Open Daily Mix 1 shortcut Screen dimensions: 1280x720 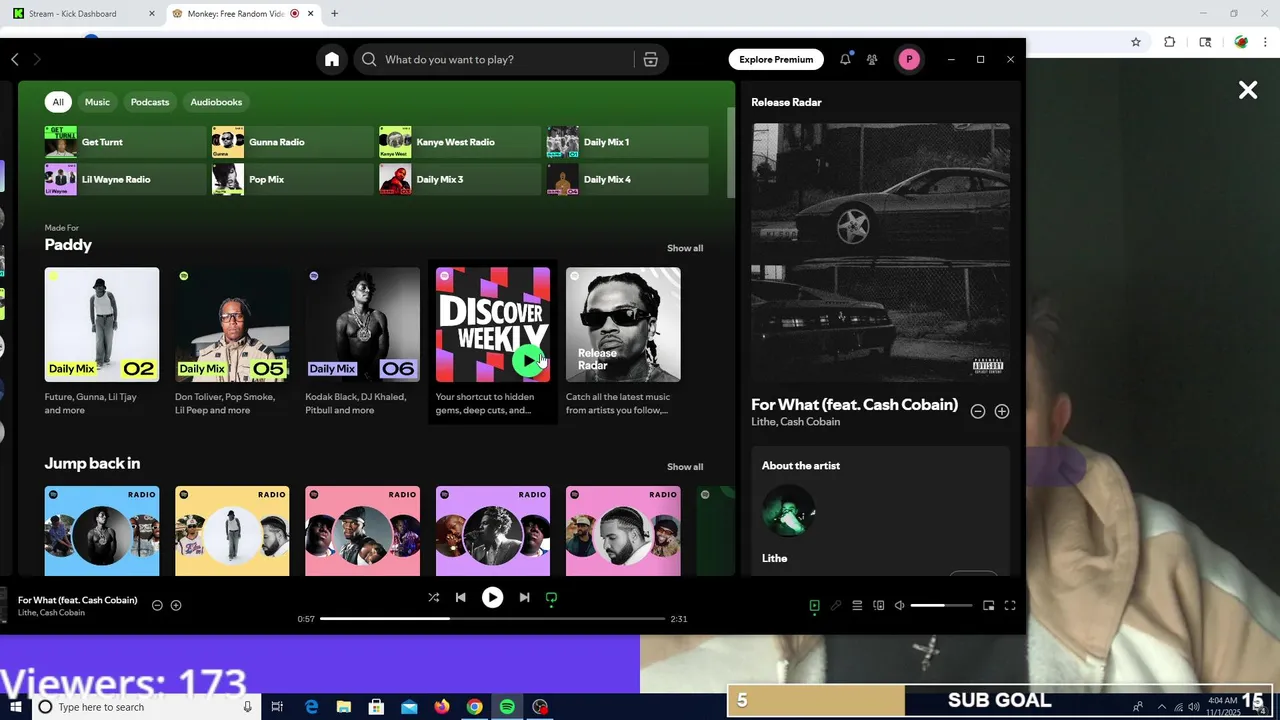627,142
